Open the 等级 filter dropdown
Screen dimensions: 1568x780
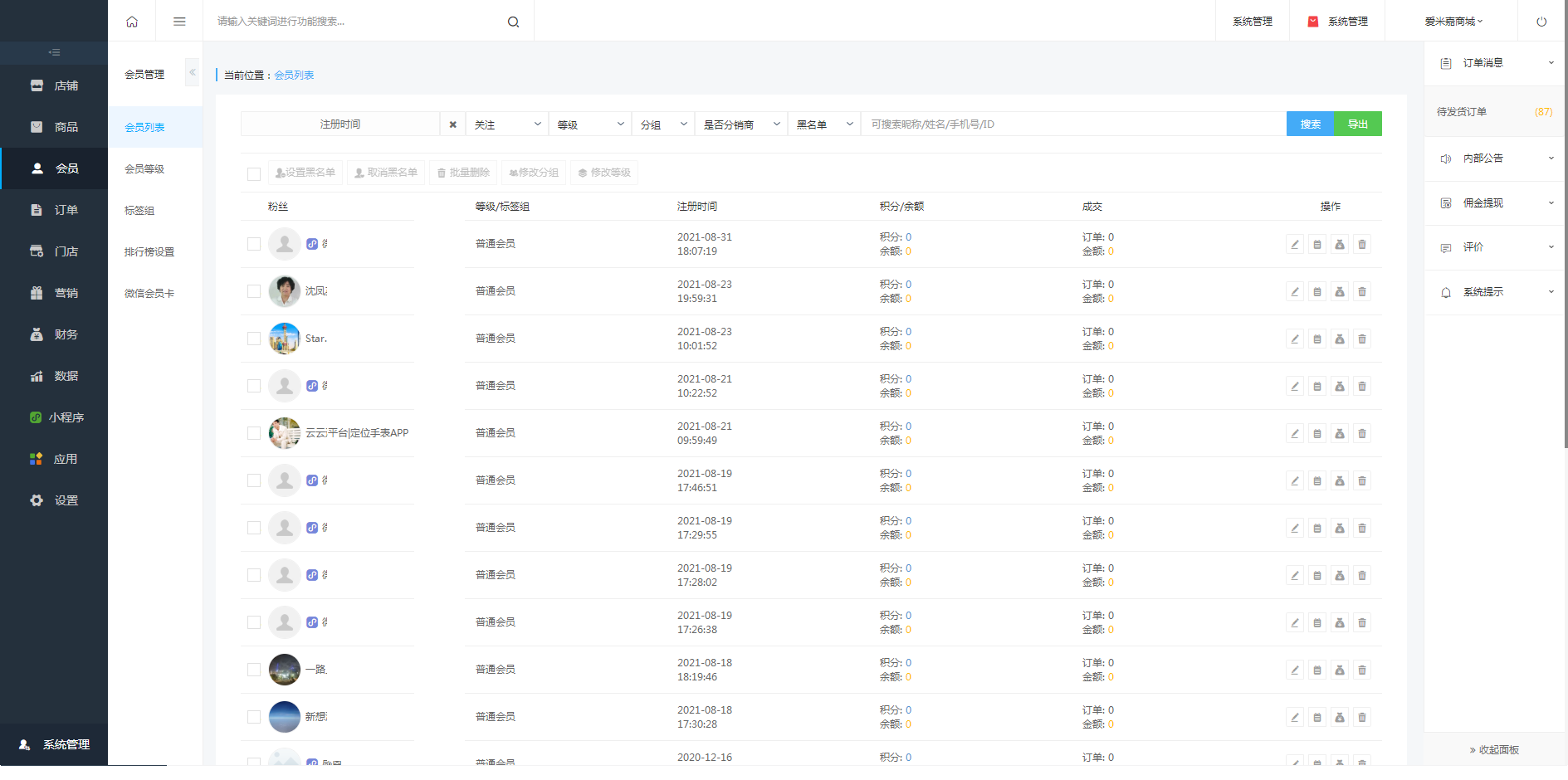(589, 124)
